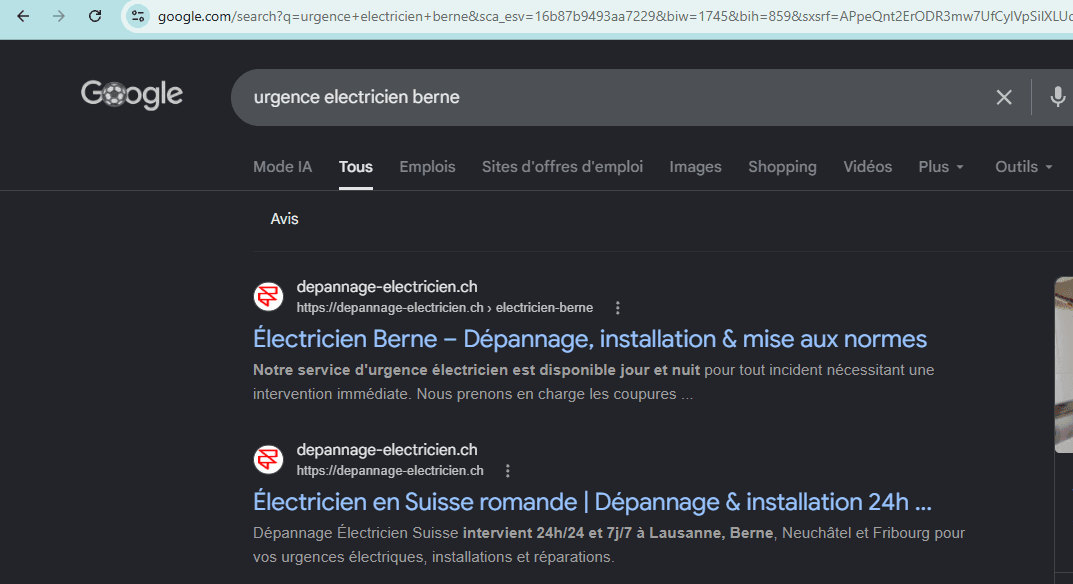Image resolution: width=1073 pixels, height=584 pixels.
Task: Open the Vidéos tab
Action: click(x=867, y=167)
